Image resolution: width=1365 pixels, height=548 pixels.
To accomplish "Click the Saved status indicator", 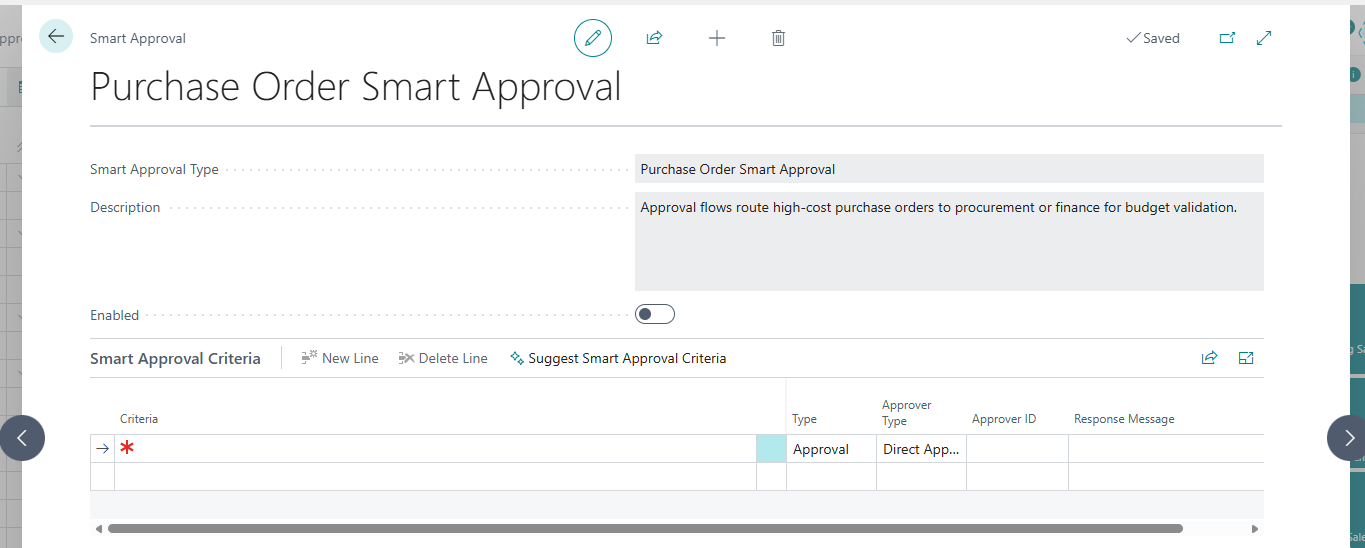I will point(1153,38).
